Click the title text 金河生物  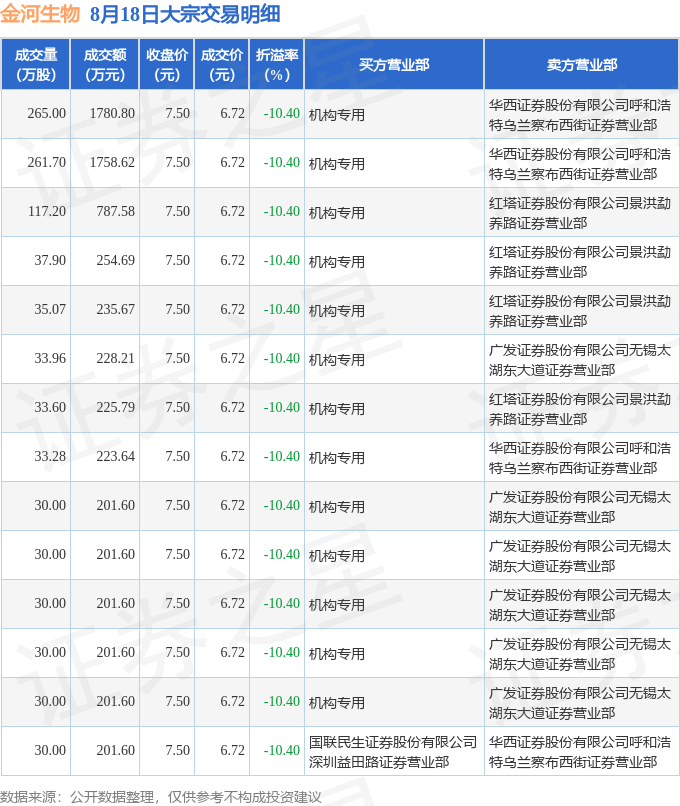click(x=40, y=14)
